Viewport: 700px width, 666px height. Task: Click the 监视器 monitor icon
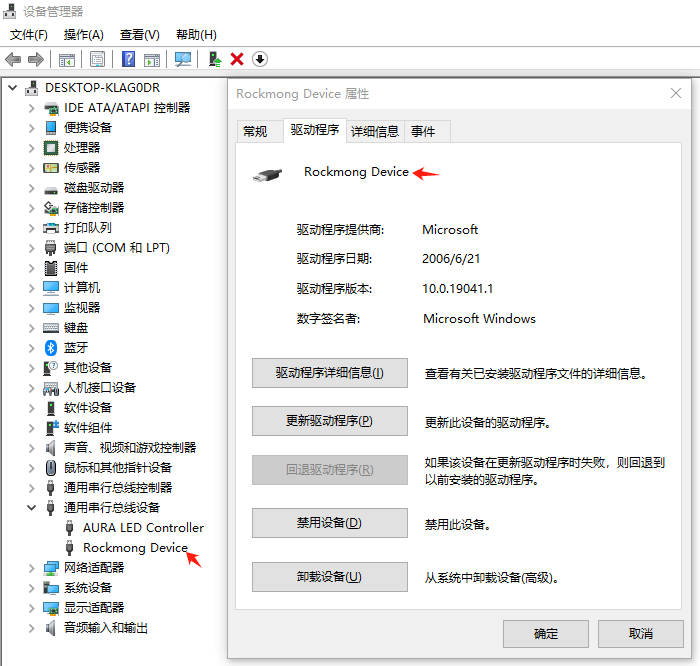[51, 308]
